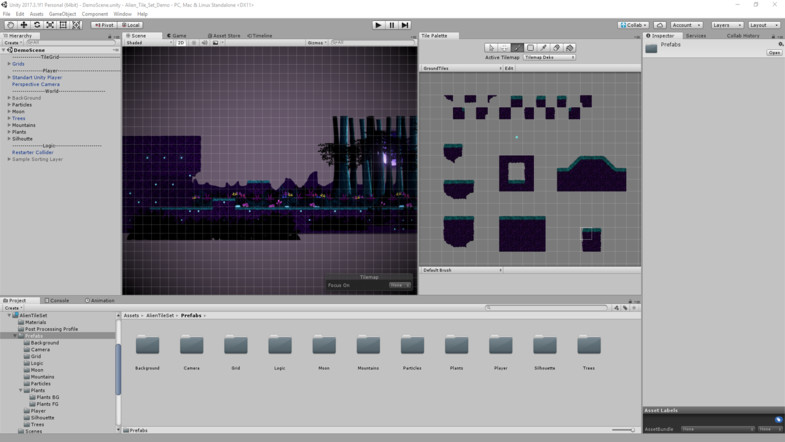Open the Mountains prefab folder thumbnail
Image resolution: width=785 pixels, height=442 pixels.
(368, 345)
